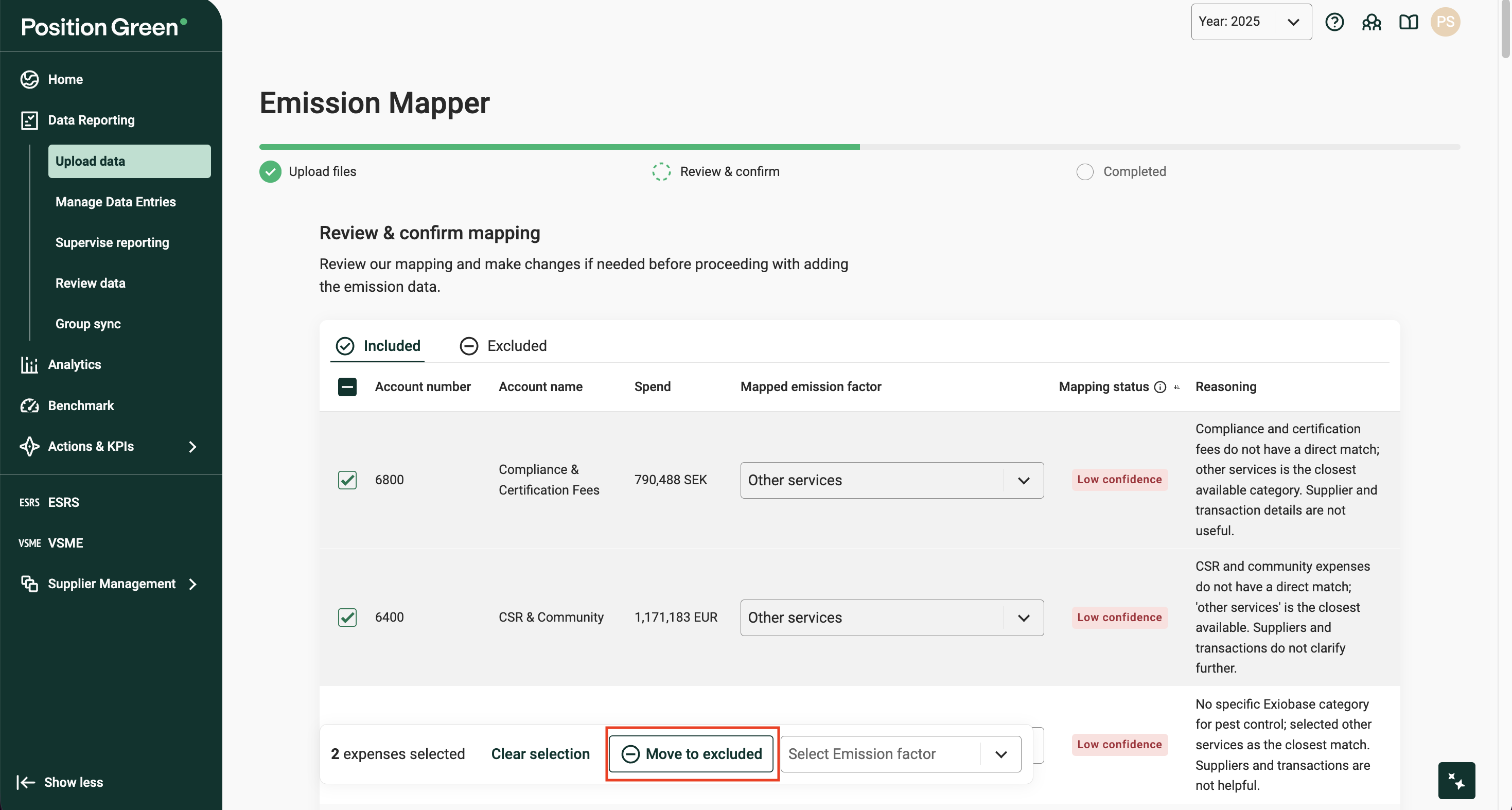Click the green wizard progress bar

559,147
